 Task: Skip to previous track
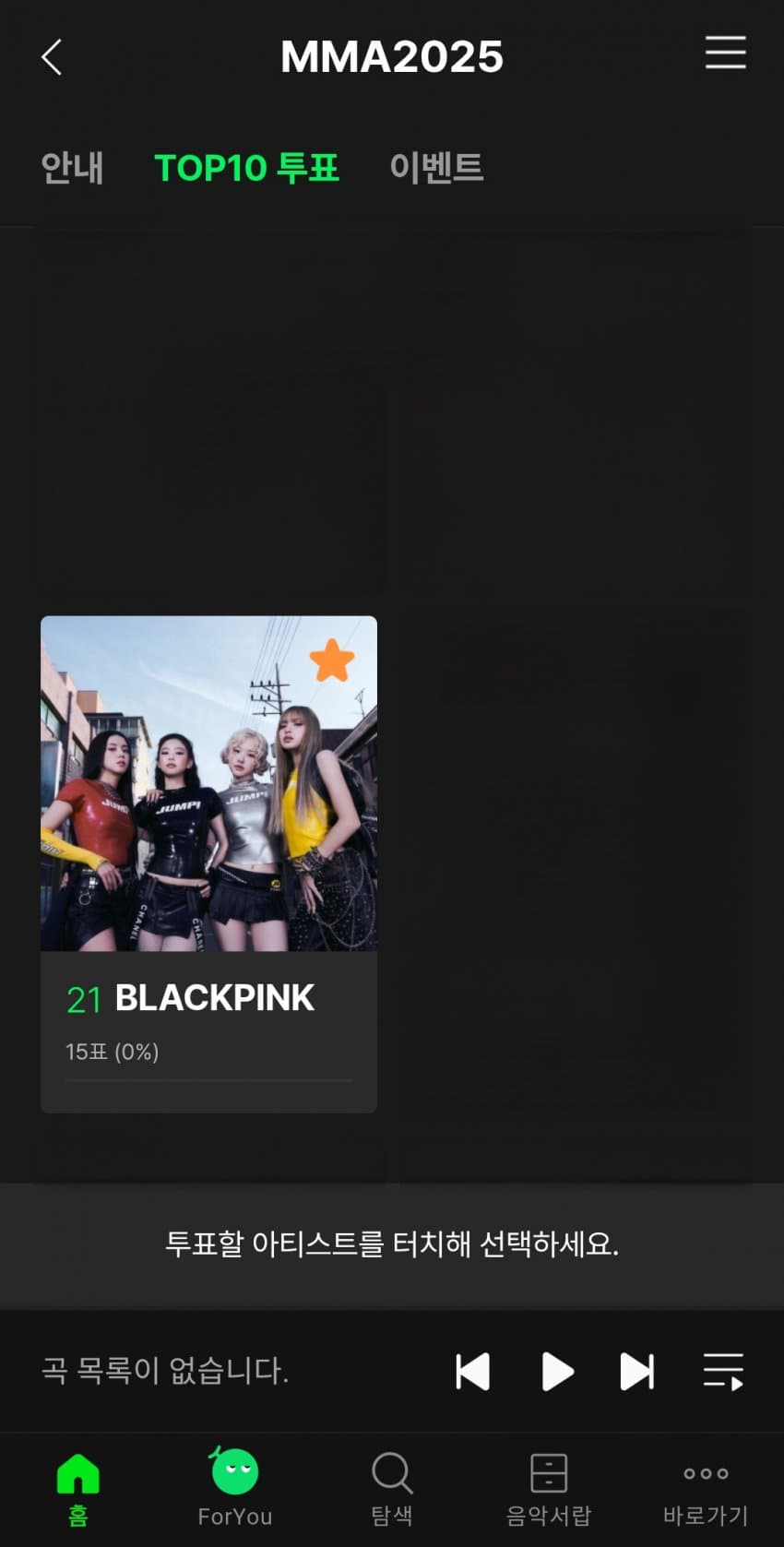pos(472,1372)
